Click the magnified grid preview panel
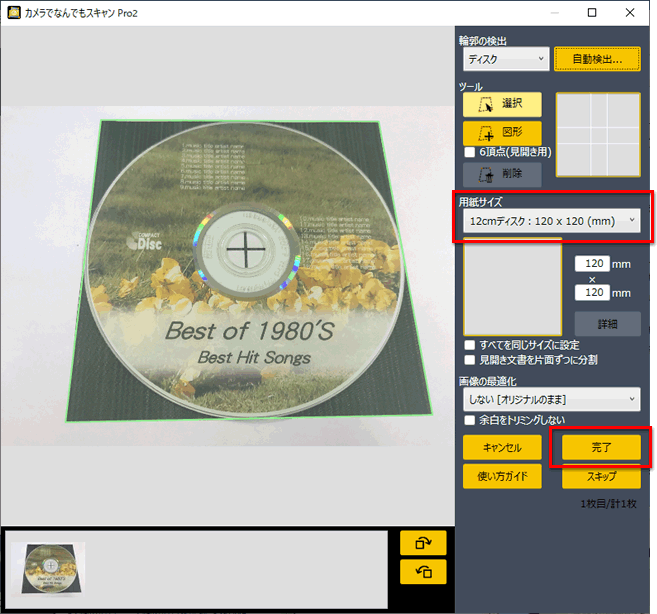The image size is (657, 614). 598,135
